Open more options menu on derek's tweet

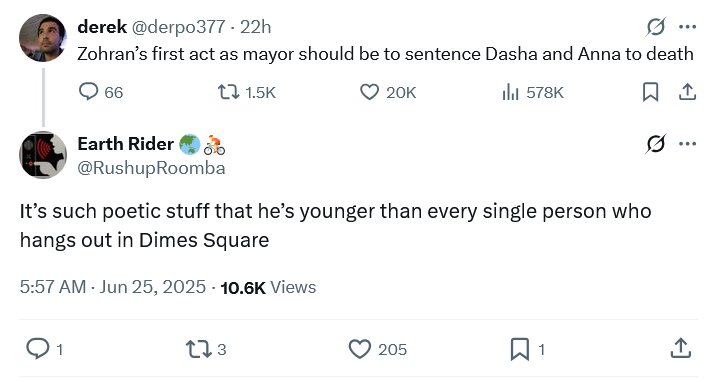point(687,27)
